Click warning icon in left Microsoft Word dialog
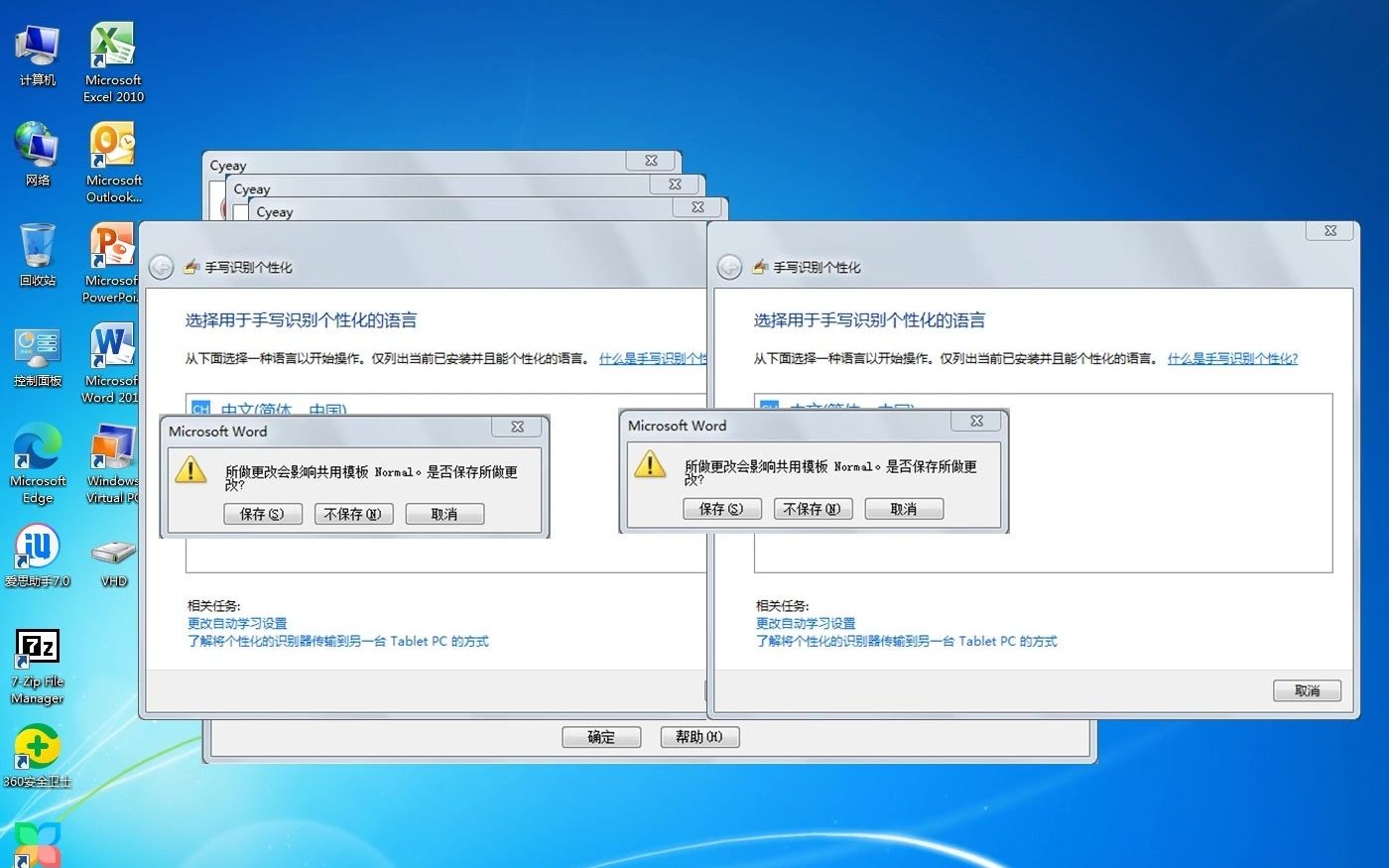 point(190,468)
